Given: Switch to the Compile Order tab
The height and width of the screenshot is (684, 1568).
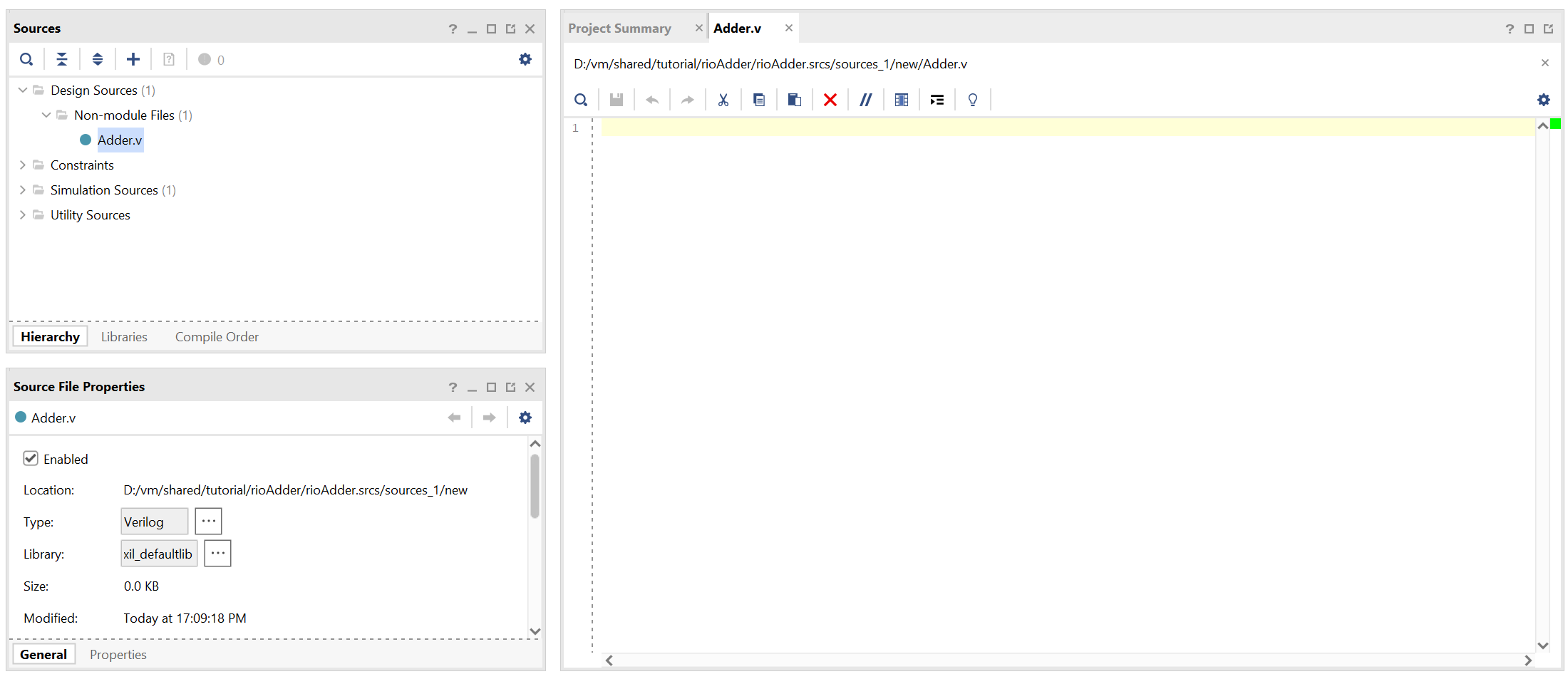Looking at the screenshot, I should coord(217,337).
